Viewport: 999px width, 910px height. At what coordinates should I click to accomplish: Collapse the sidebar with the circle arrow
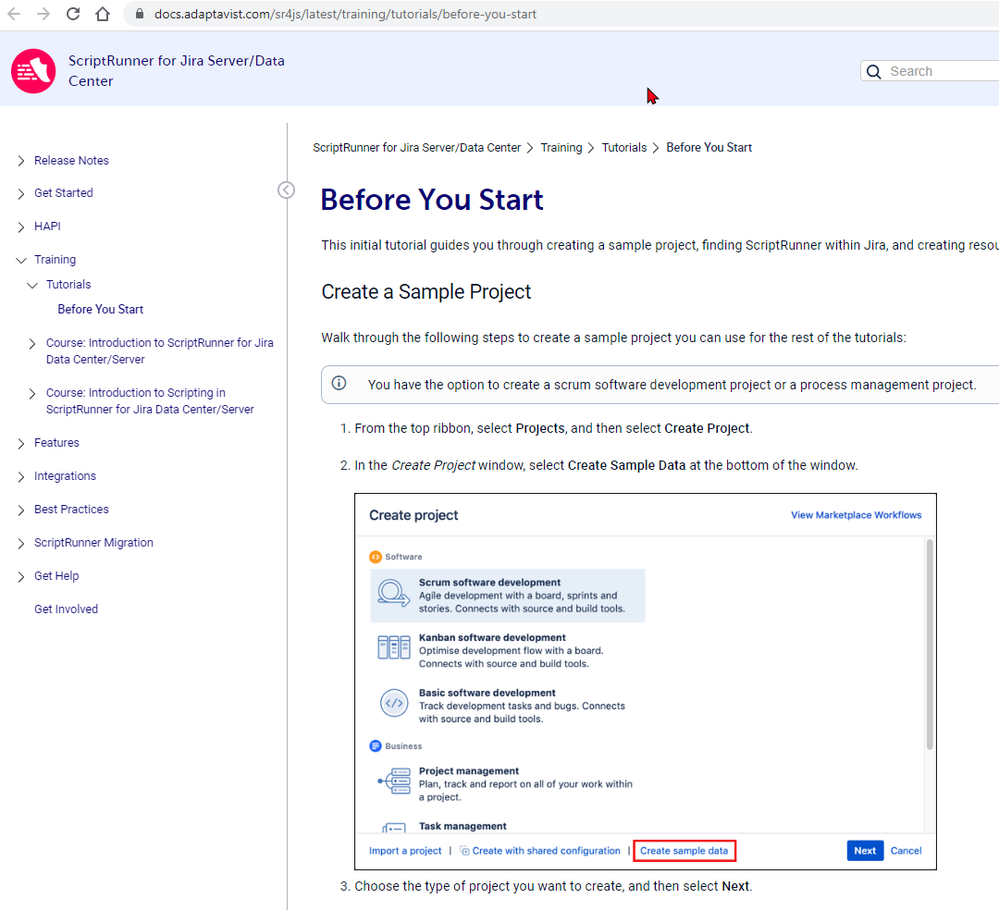pos(286,190)
